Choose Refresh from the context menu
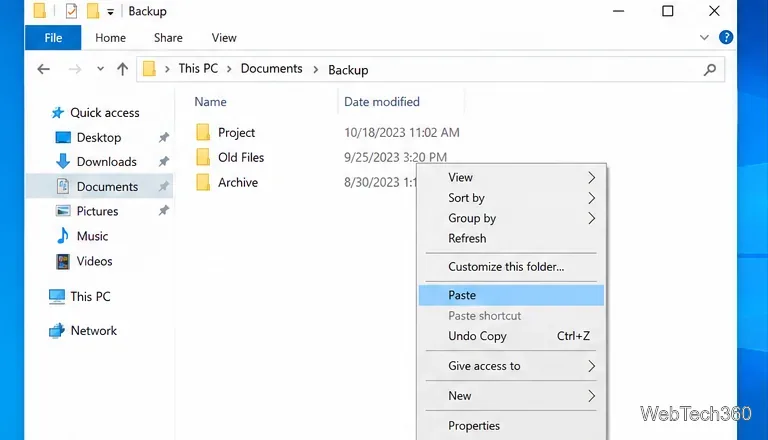The height and width of the screenshot is (440, 768). point(511,238)
